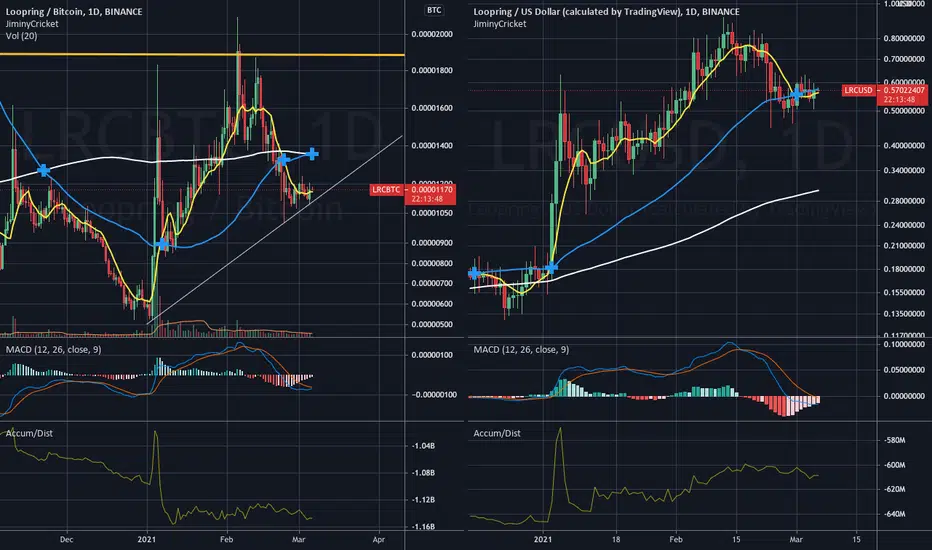Click the 0.00001170 current price label
Viewport: 932px width, 550px height.
pos(432,190)
